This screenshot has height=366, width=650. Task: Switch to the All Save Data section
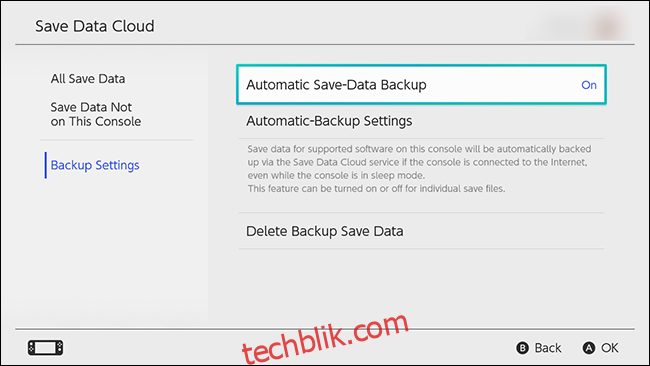point(88,79)
